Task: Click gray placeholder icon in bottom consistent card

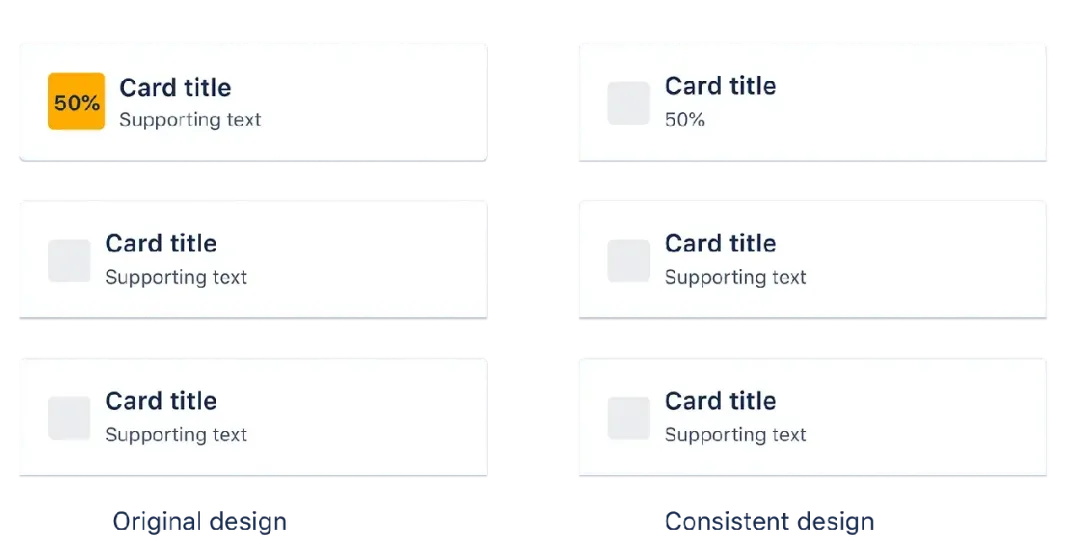Action: click(628, 418)
